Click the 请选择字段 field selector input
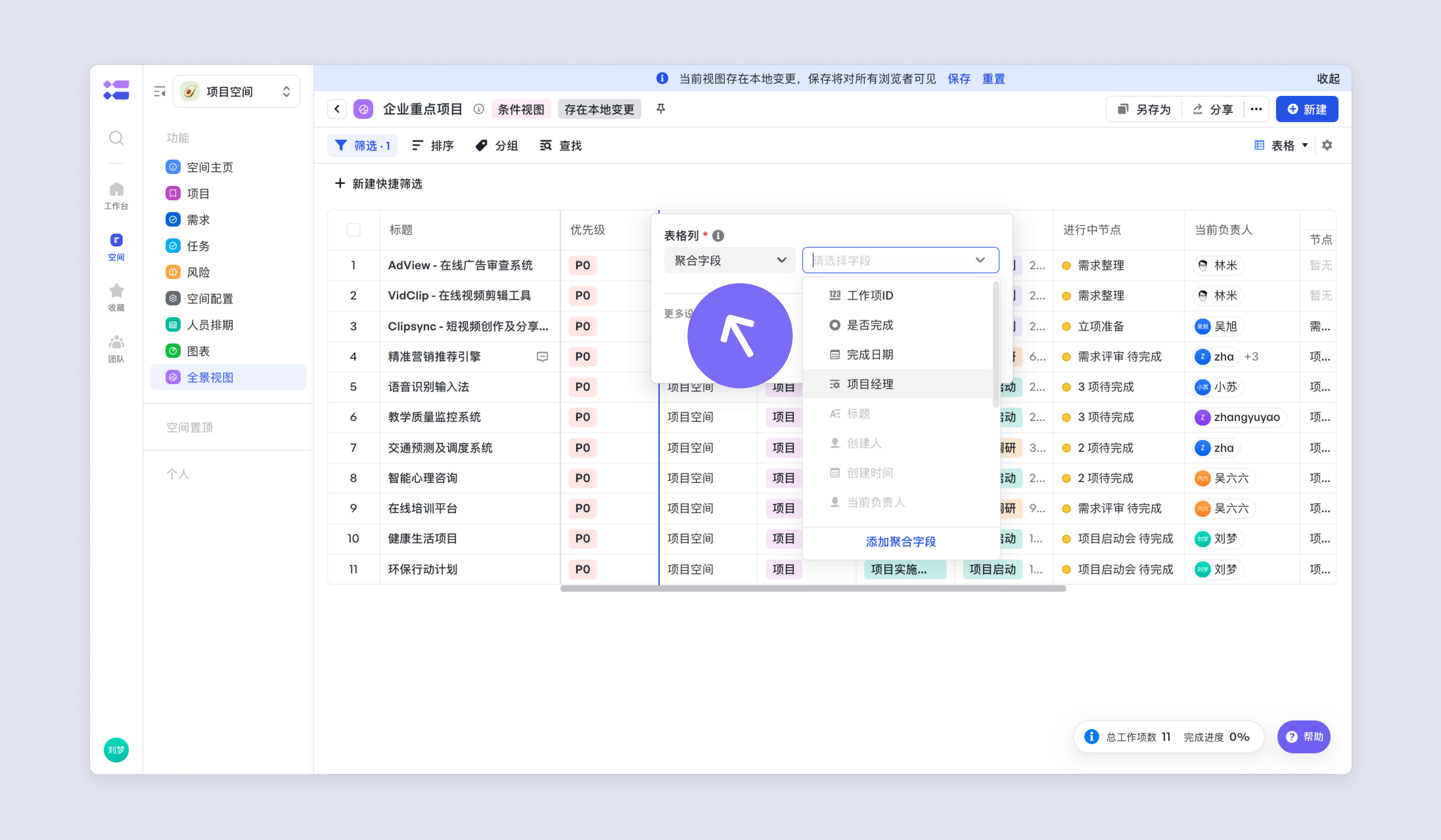Screen dimensions: 1441x840 click(x=901, y=260)
